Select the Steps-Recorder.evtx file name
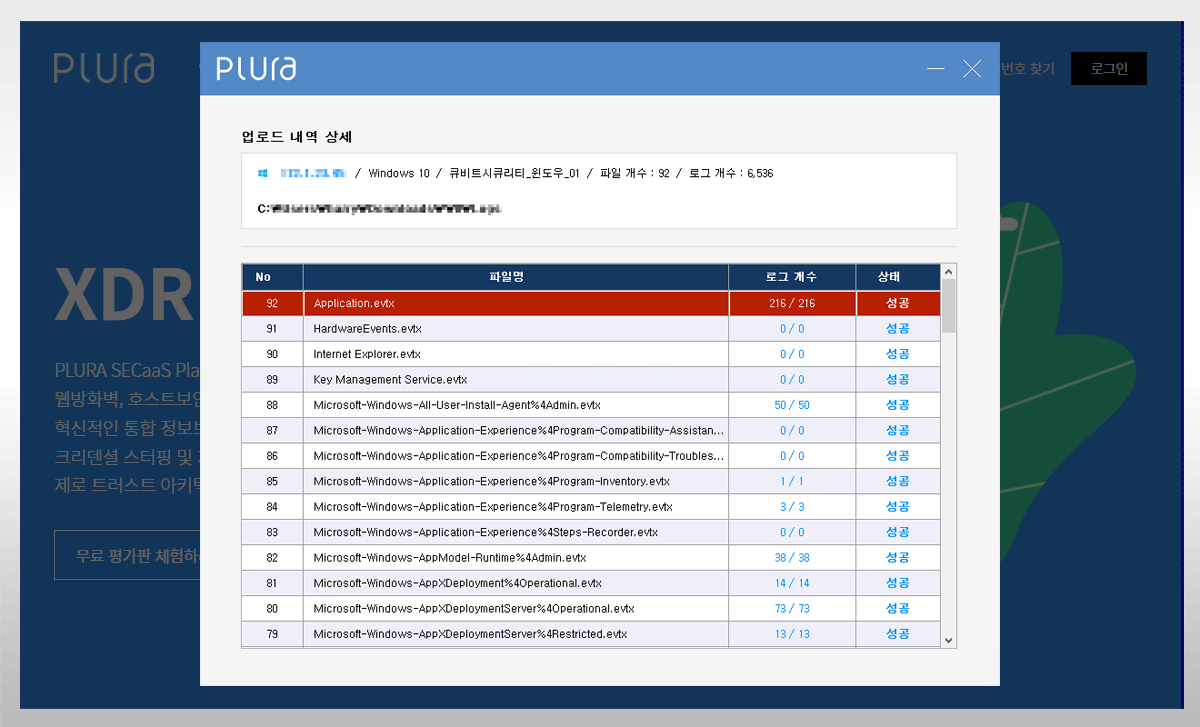The width and height of the screenshot is (1200, 727). 485,532
